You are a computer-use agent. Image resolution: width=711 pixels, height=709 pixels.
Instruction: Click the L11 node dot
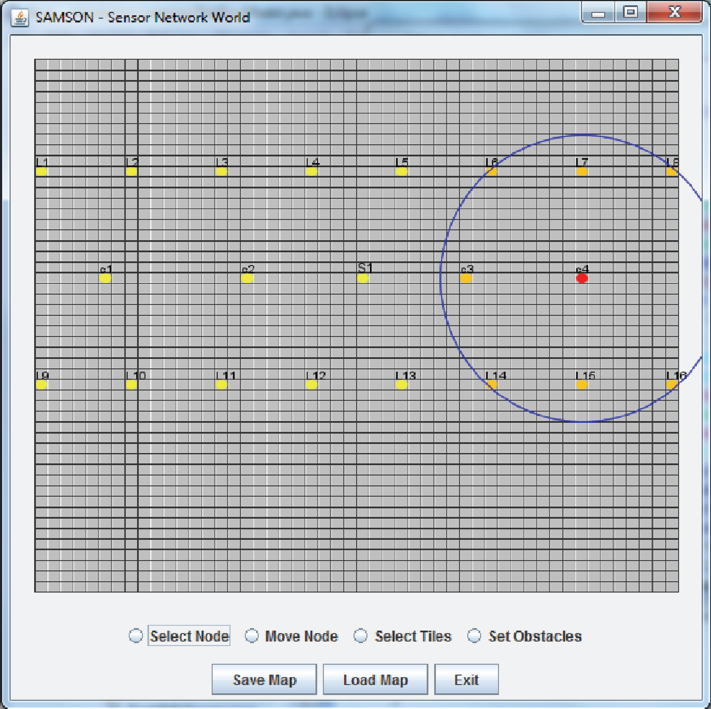pos(221,384)
